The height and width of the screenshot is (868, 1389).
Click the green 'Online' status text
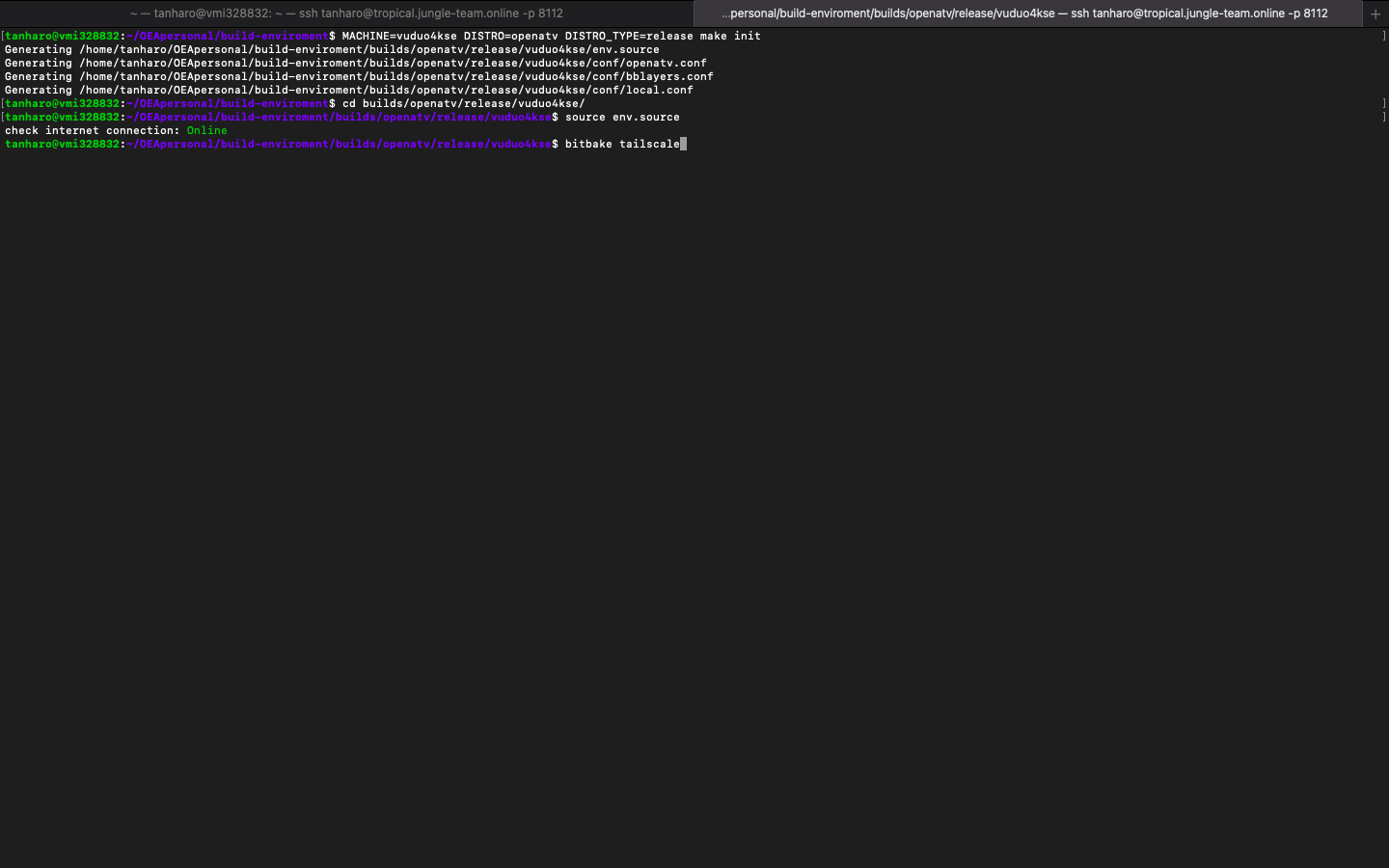pyautogui.click(x=206, y=130)
